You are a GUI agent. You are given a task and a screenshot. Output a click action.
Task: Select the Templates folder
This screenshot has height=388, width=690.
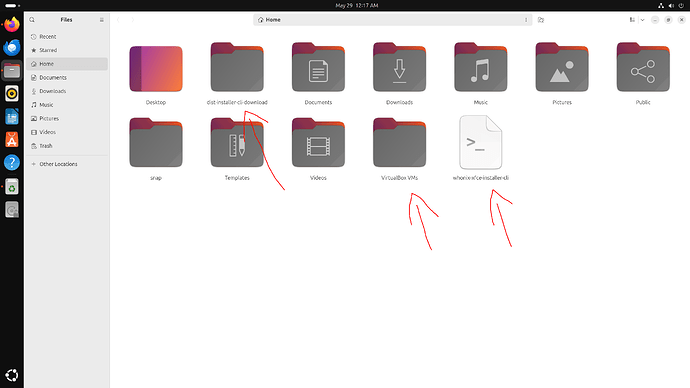point(237,143)
